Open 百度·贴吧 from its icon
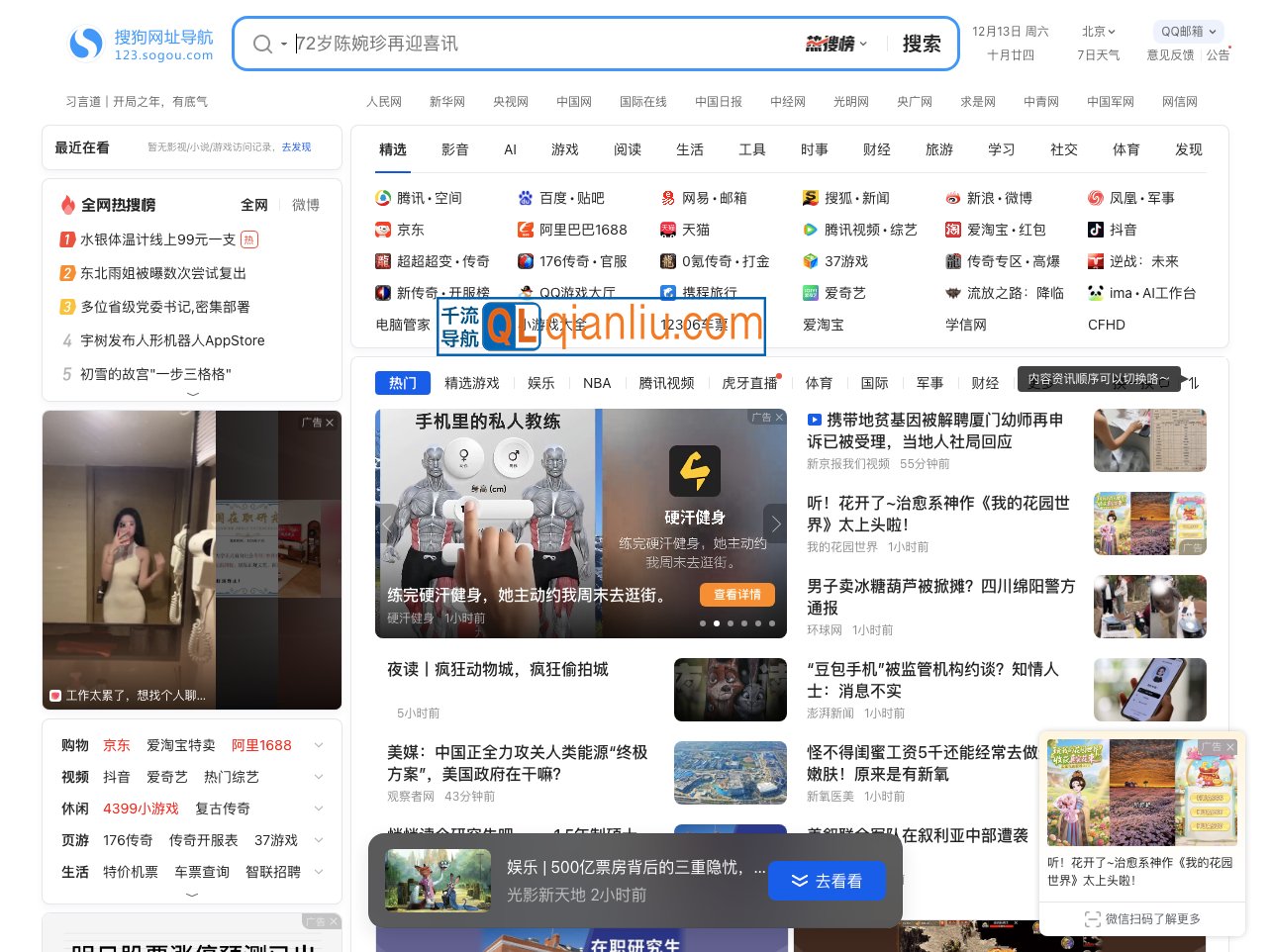Image resolution: width=1271 pixels, height=952 pixels. 525,198
